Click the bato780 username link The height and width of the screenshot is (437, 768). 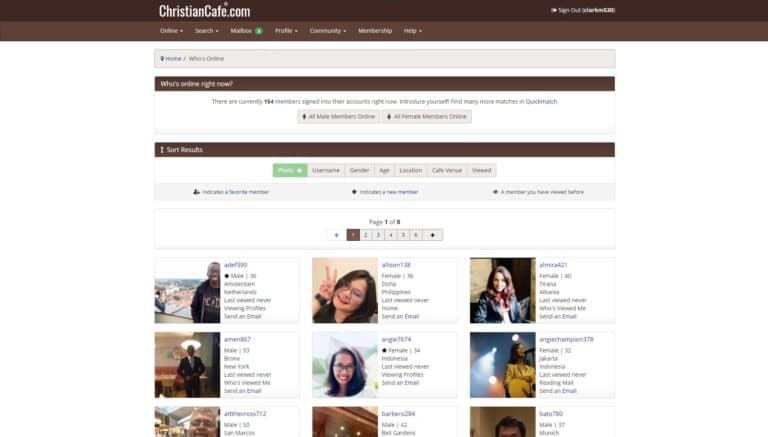tap(551, 414)
